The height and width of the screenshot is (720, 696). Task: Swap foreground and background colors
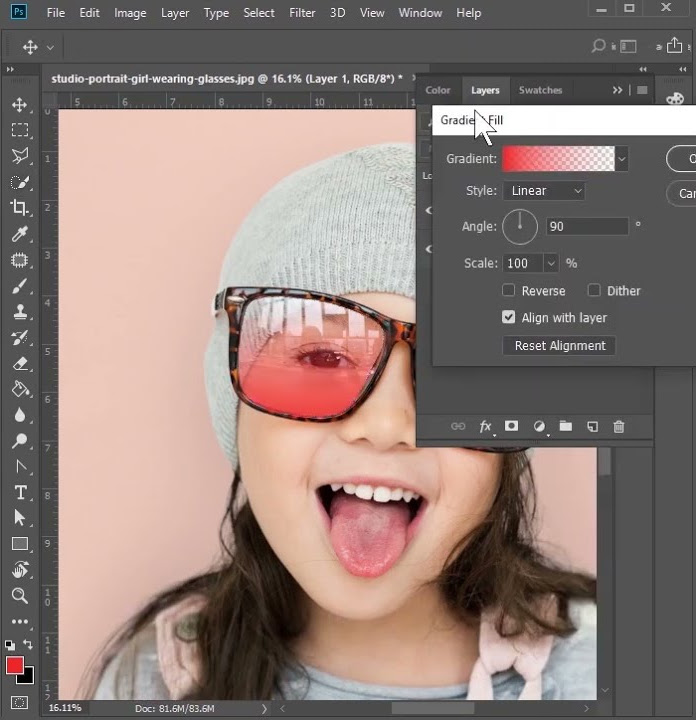(x=28, y=645)
